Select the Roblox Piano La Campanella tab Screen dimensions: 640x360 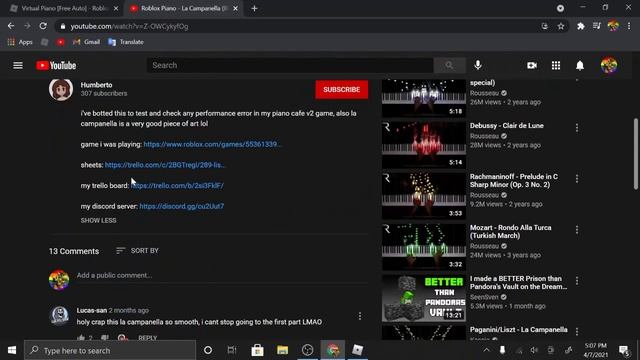182,8
